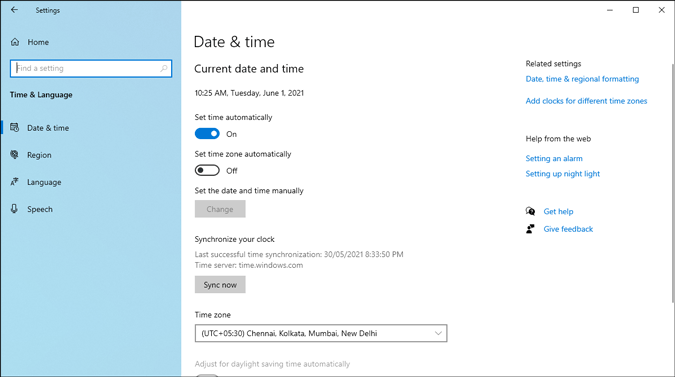This screenshot has height=377, width=675.
Task: Enable Set time zone automatically switch
Action: click(207, 170)
